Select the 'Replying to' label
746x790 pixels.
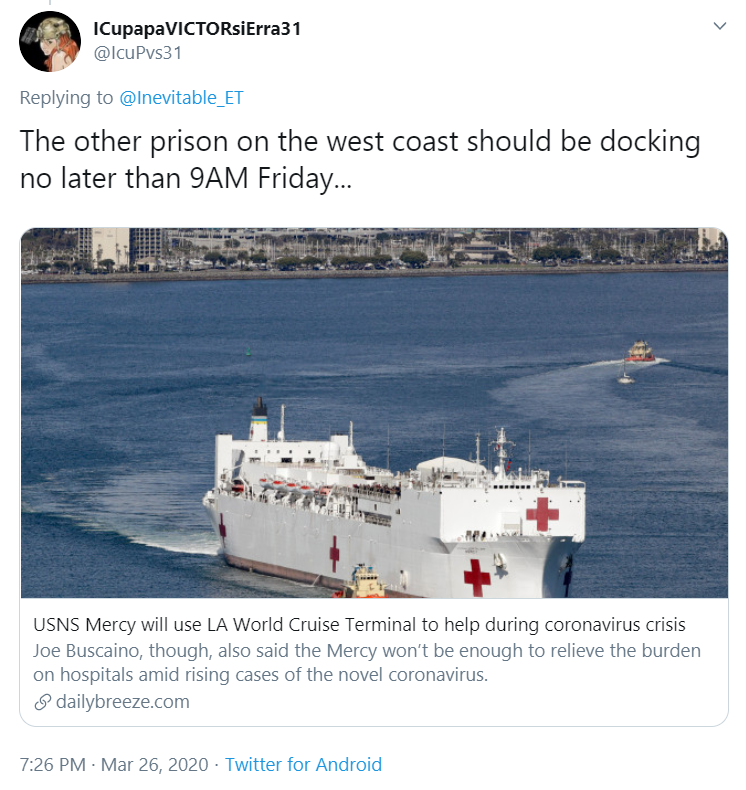click(x=66, y=98)
